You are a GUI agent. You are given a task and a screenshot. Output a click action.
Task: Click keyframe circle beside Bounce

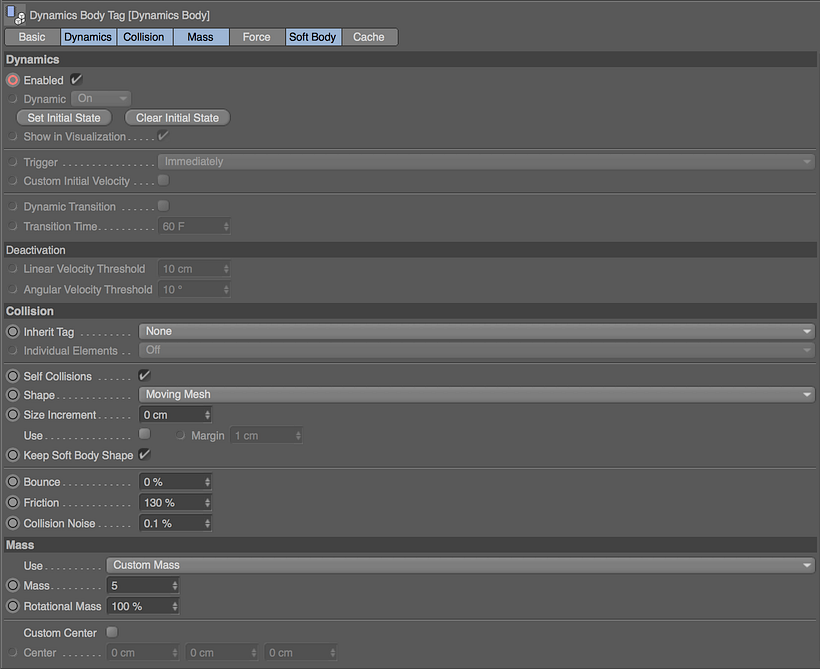[x=13, y=482]
